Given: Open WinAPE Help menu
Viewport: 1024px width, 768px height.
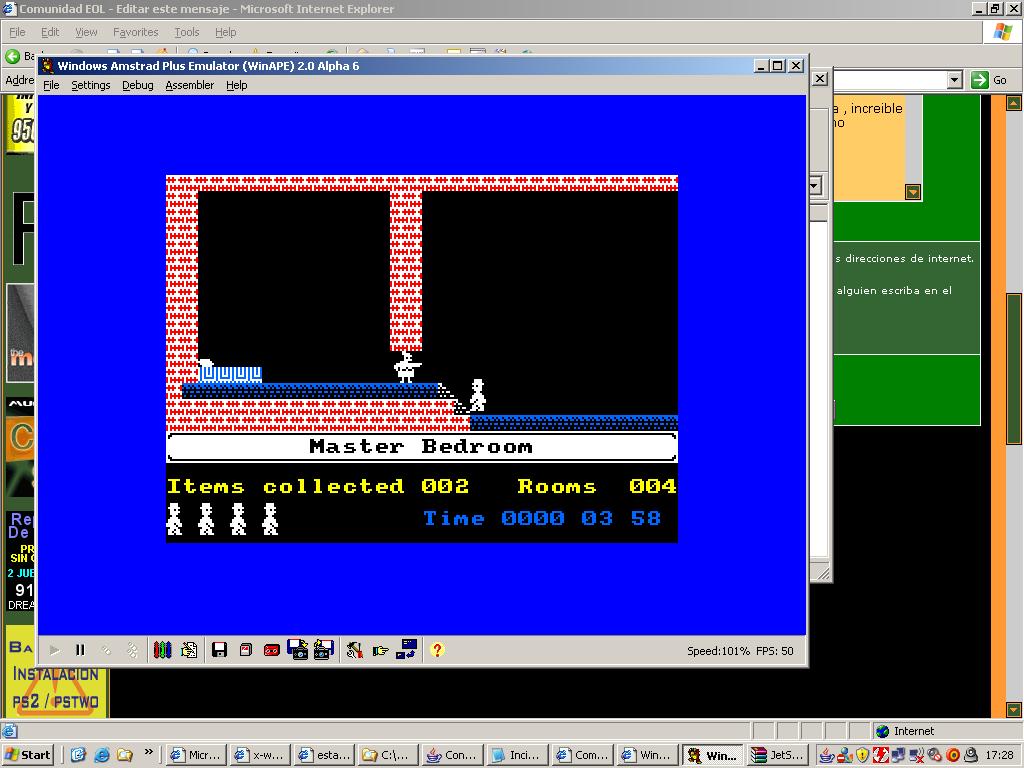Looking at the screenshot, I should (236, 85).
